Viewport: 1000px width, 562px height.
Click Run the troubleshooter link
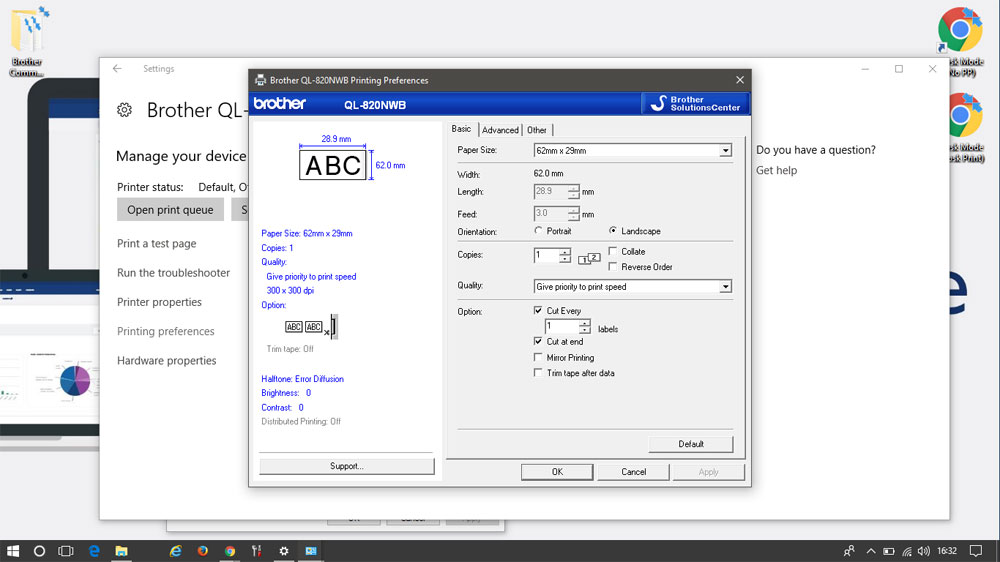click(x=173, y=273)
